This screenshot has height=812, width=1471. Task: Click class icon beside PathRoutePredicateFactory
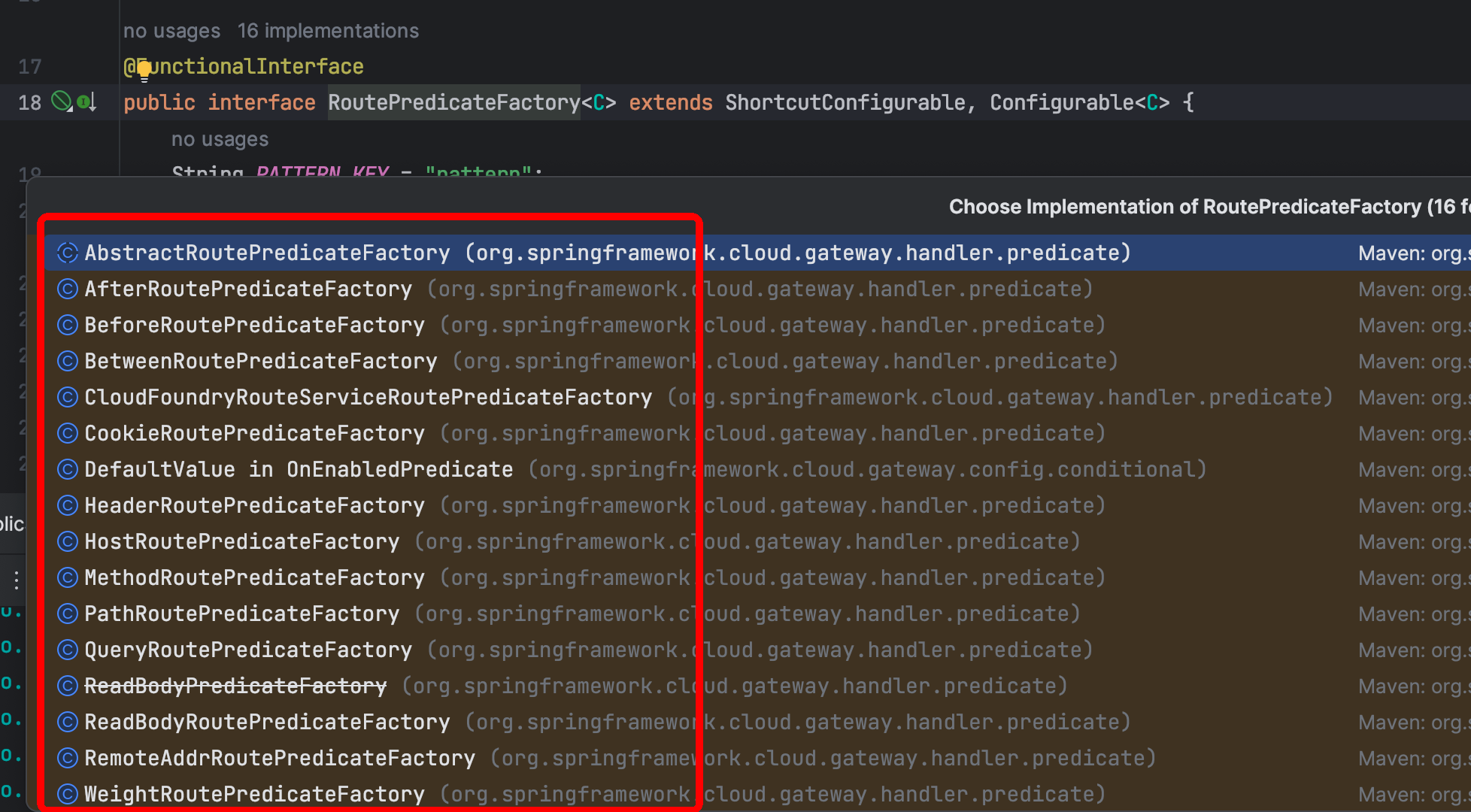click(68, 614)
